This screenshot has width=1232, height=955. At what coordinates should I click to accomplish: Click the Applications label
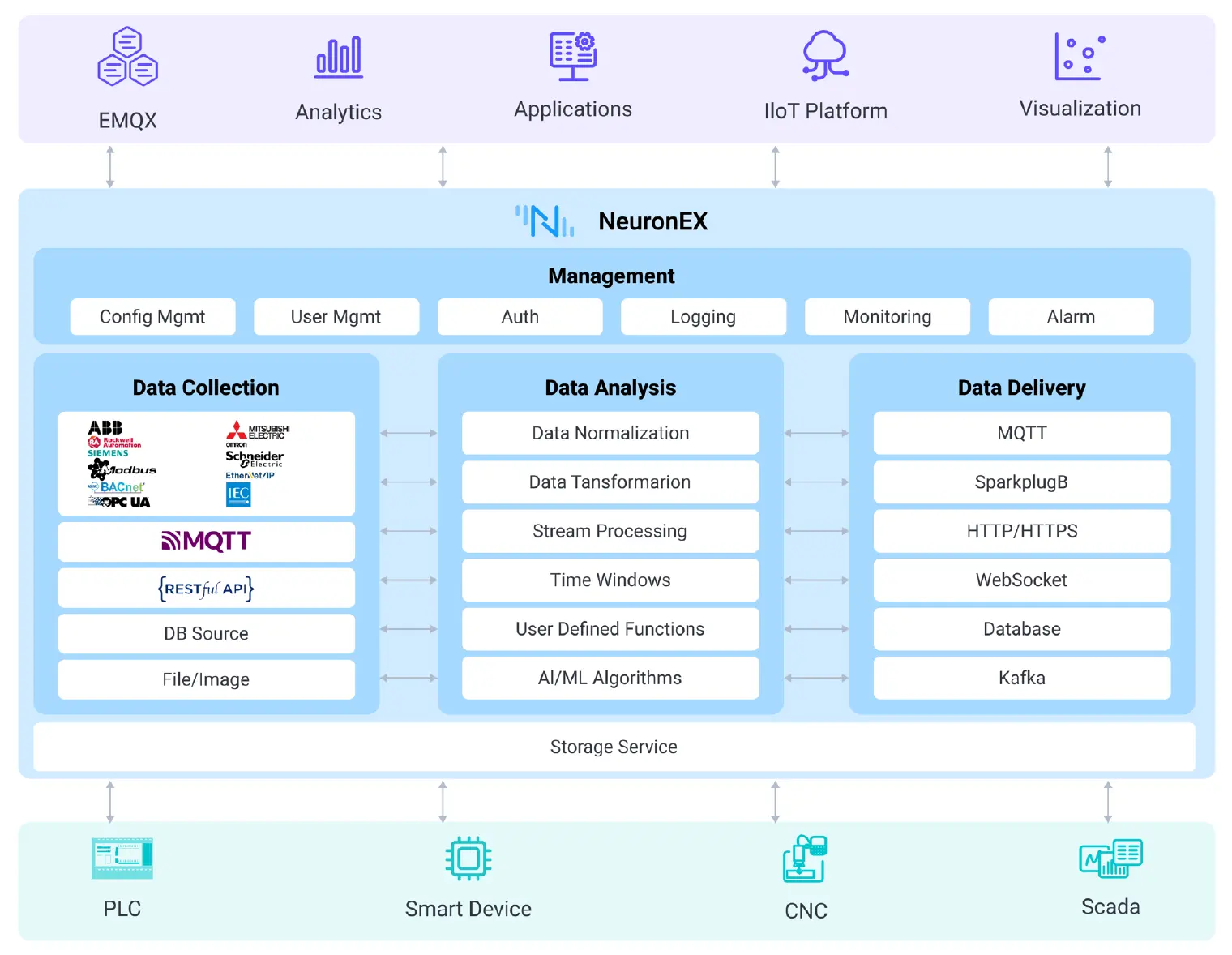point(573,109)
